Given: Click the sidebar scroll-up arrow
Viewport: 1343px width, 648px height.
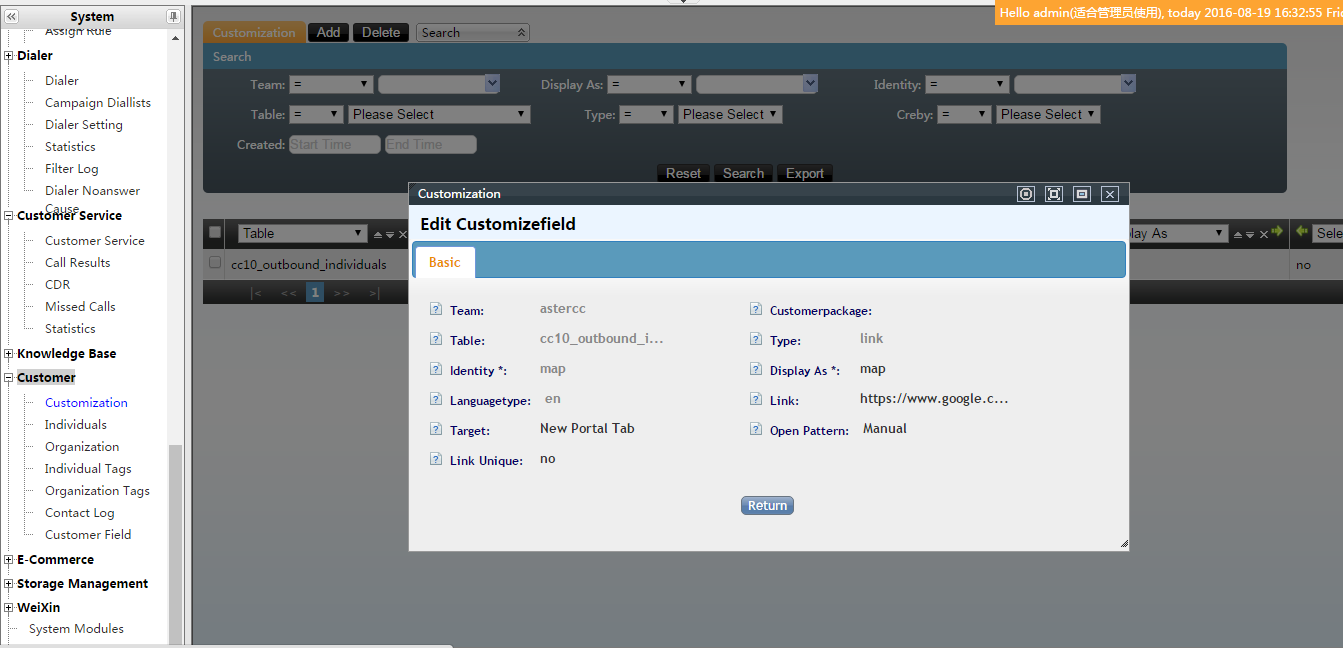Looking at the screenshot, I should 176,38.
